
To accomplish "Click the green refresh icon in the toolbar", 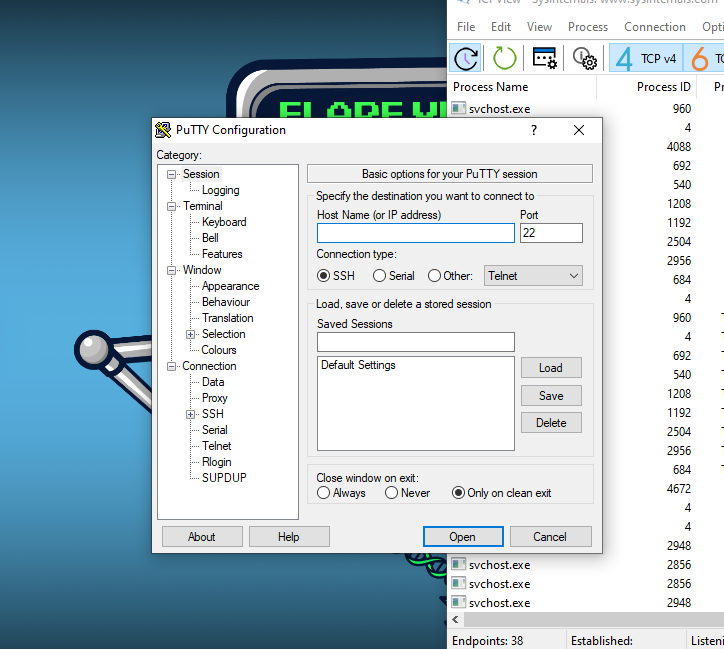I will coord(505,58).
